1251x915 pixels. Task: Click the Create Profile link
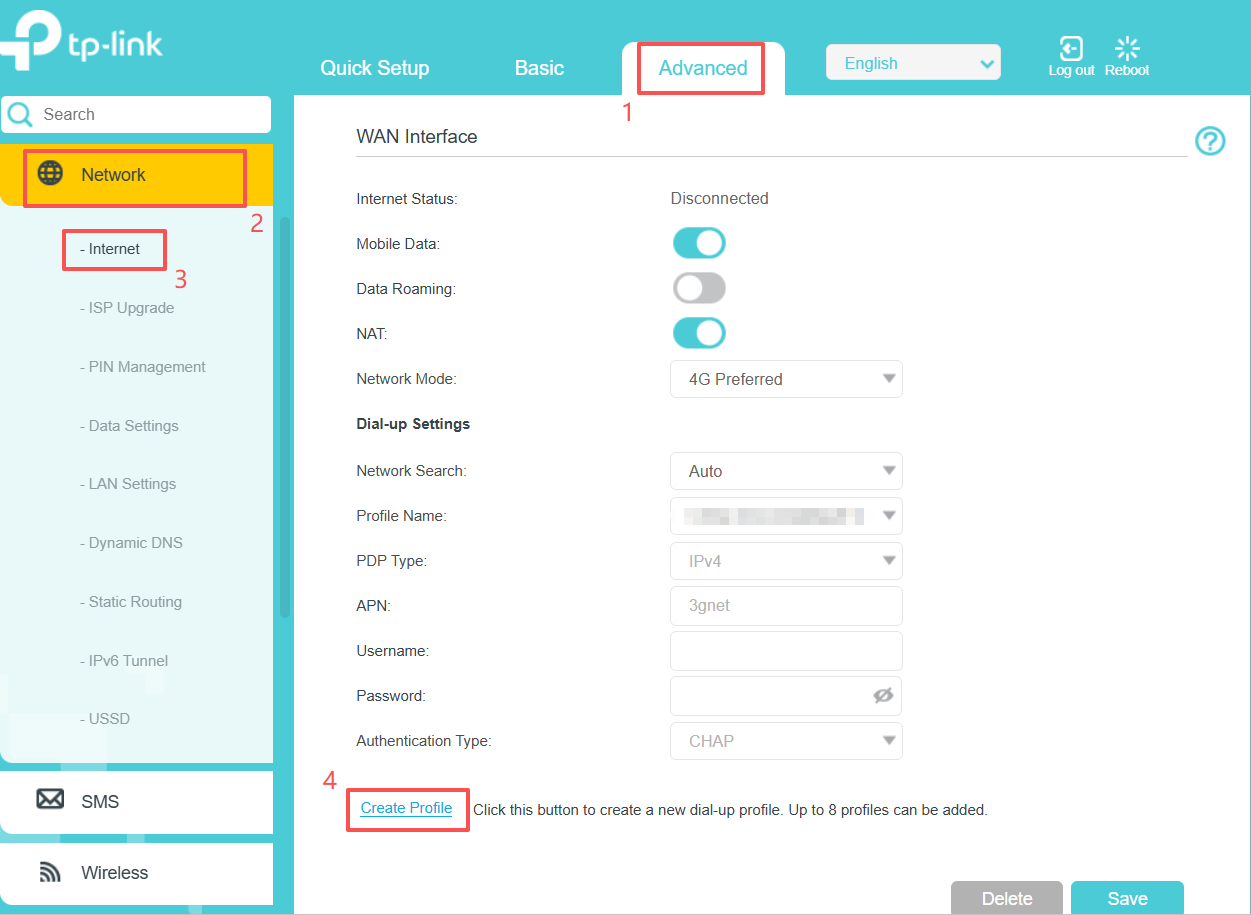[407, 808]
